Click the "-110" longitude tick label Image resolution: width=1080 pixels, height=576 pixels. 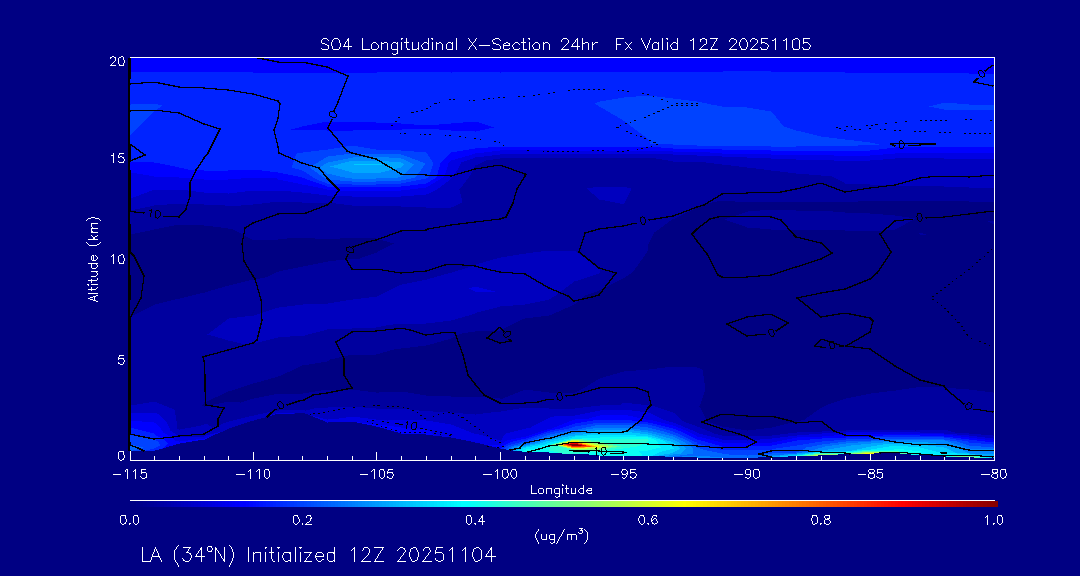[x=253, y=475]
